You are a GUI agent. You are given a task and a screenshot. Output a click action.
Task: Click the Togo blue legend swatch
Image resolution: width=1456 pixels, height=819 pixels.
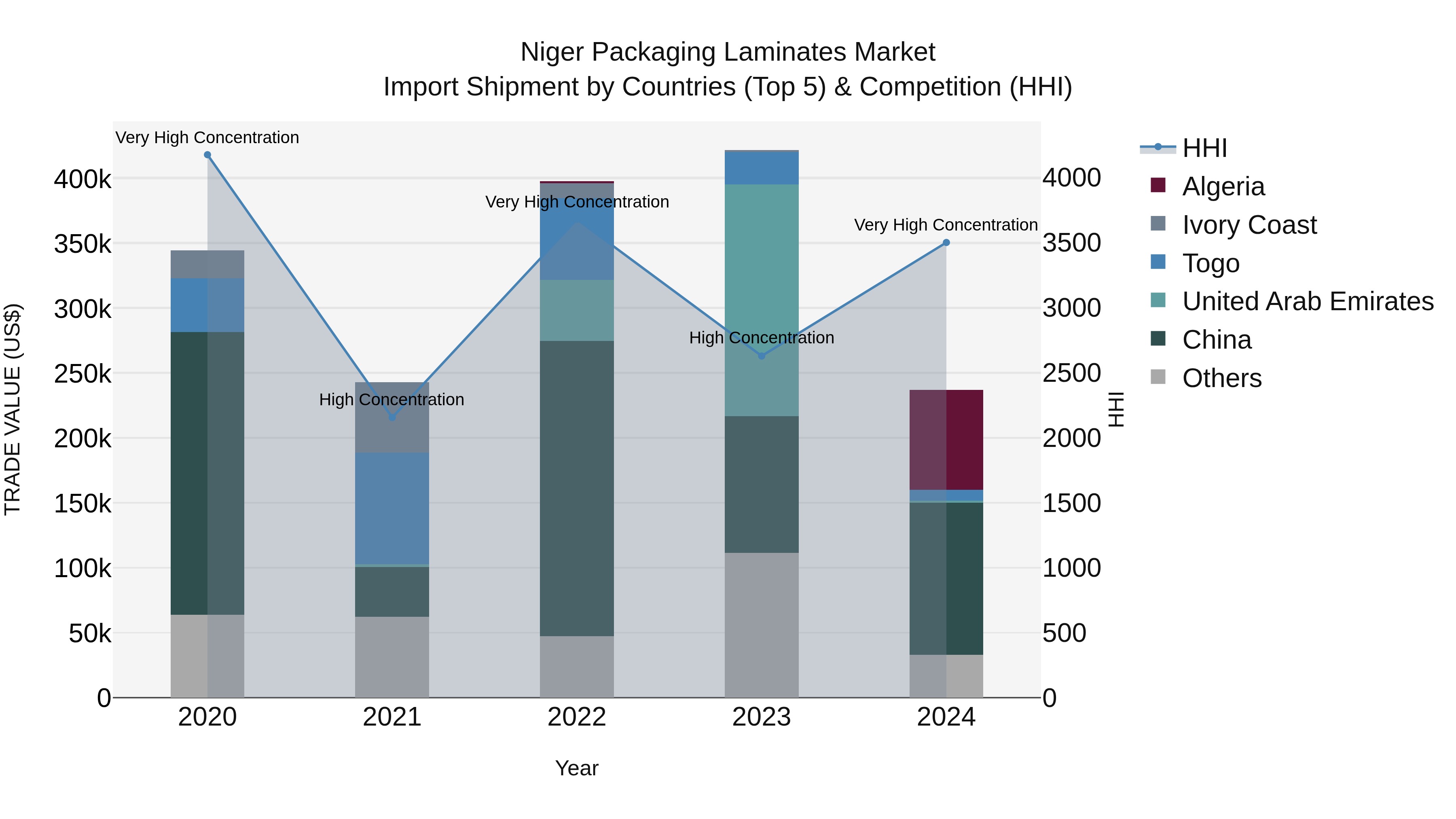[x=1158, y=262]
